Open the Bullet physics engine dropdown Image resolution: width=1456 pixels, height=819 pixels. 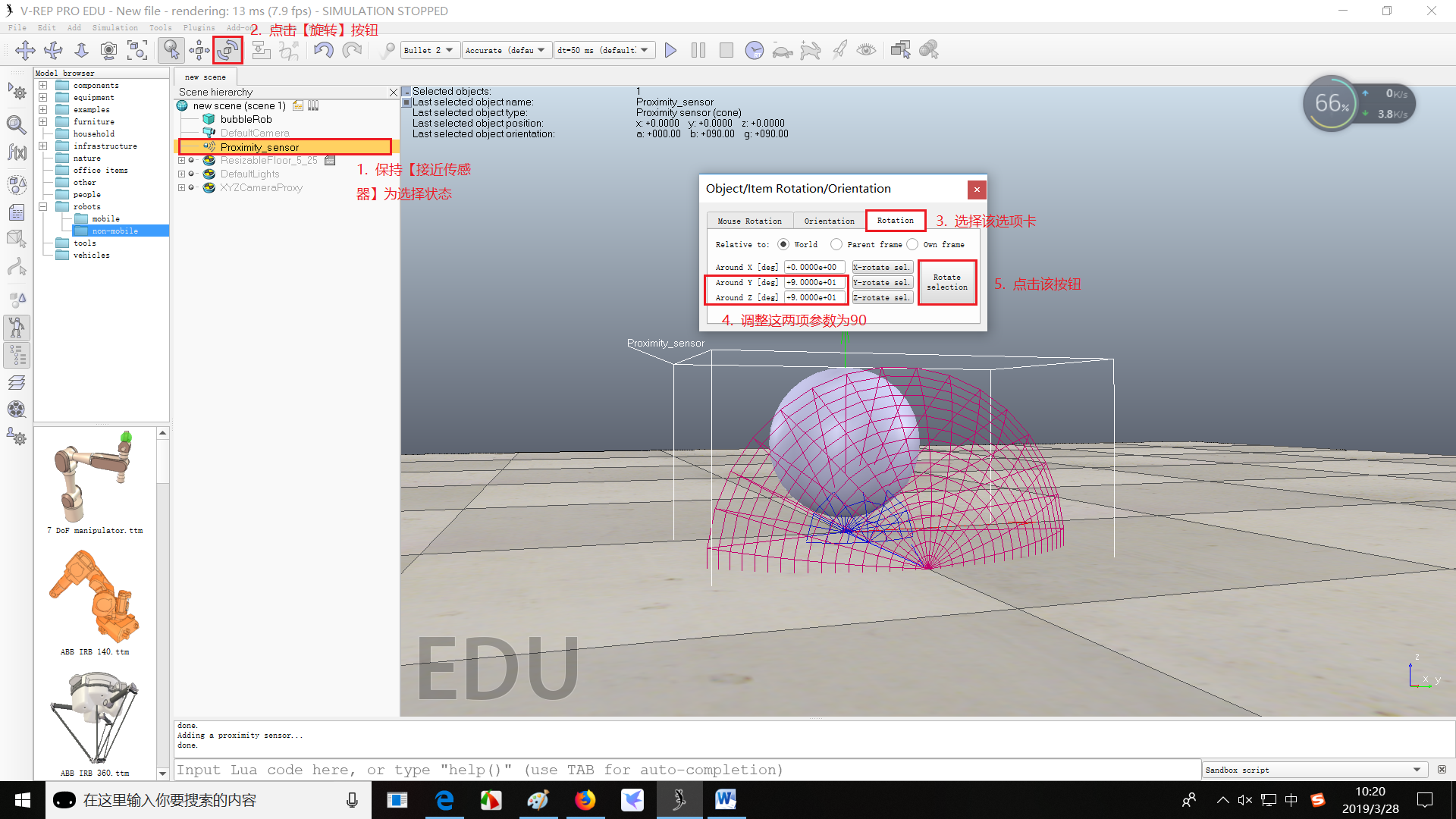point(429,50)
